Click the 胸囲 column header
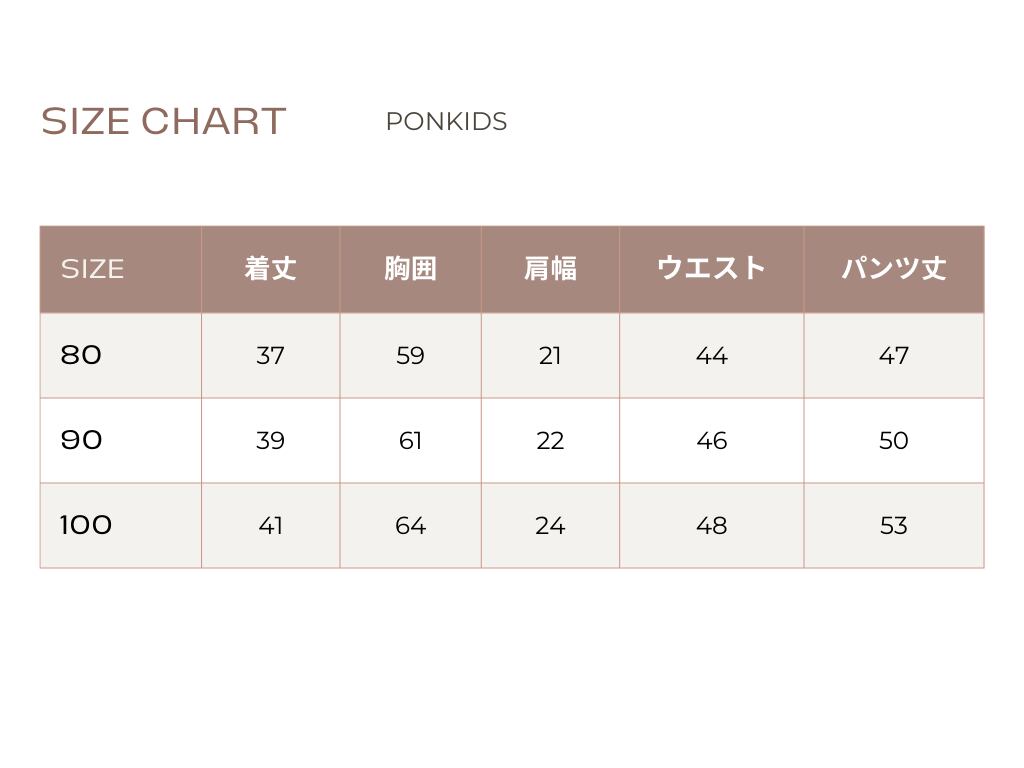Screen dimensions: 1024x768 pyautogui.click(x=410, y=269)
